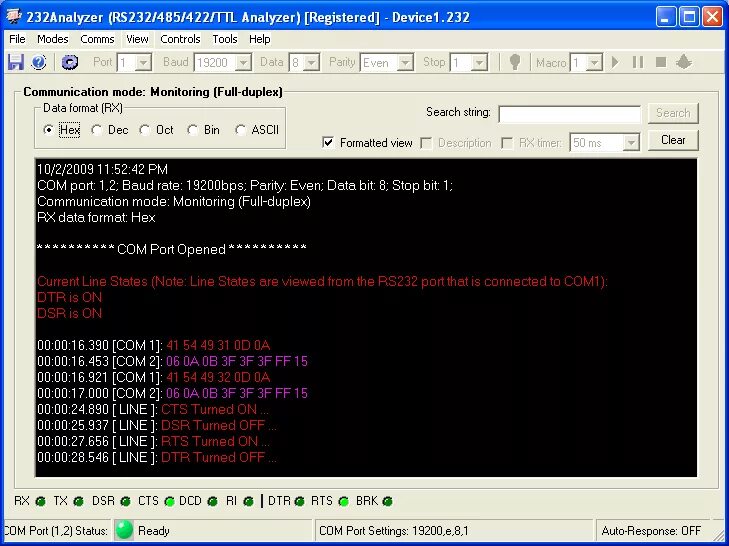Click the 'DSR is ON' line

pos(69,313)
